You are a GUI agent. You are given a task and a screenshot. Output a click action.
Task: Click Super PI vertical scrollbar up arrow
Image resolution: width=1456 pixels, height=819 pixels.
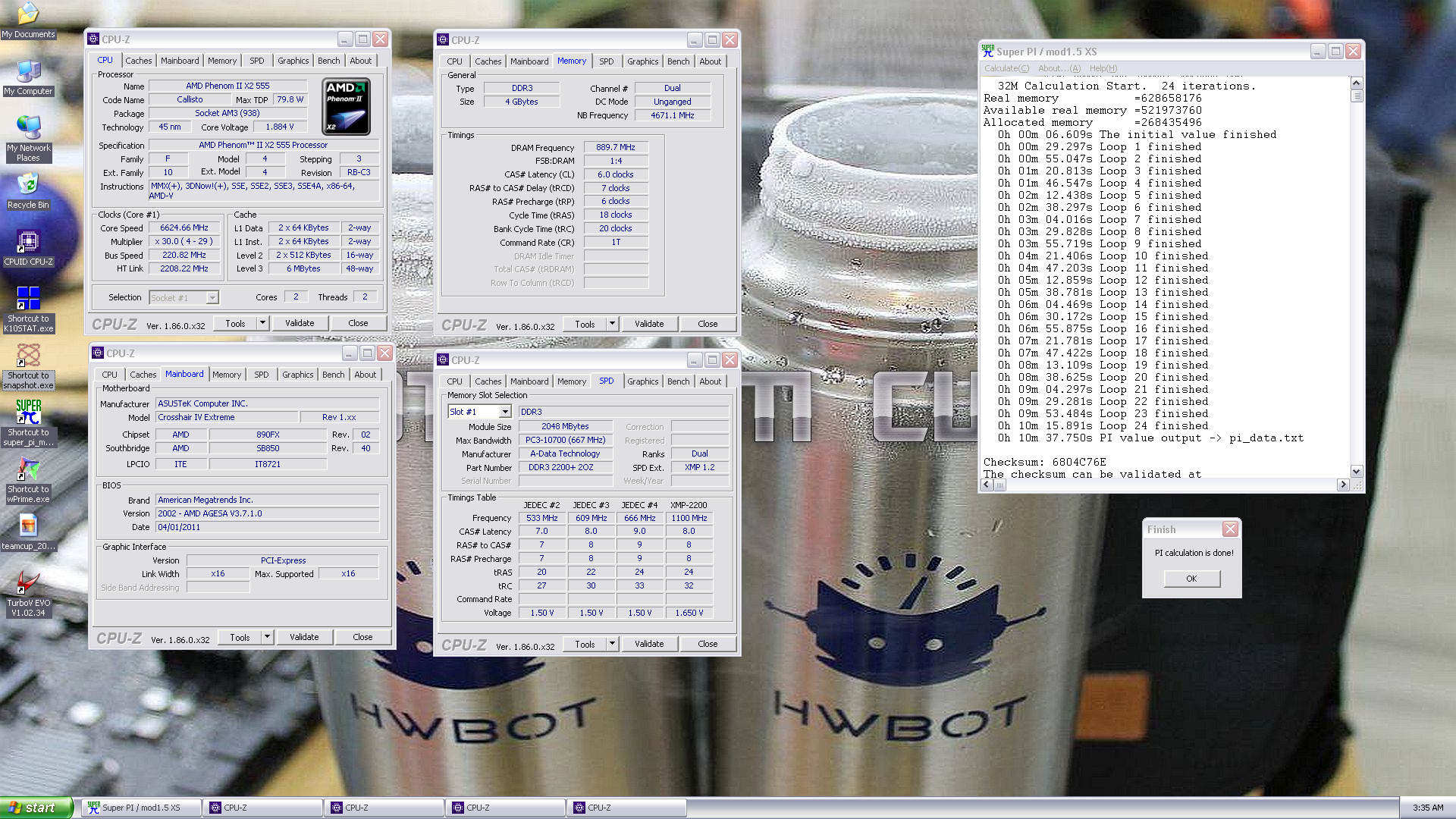point(1357,83)
